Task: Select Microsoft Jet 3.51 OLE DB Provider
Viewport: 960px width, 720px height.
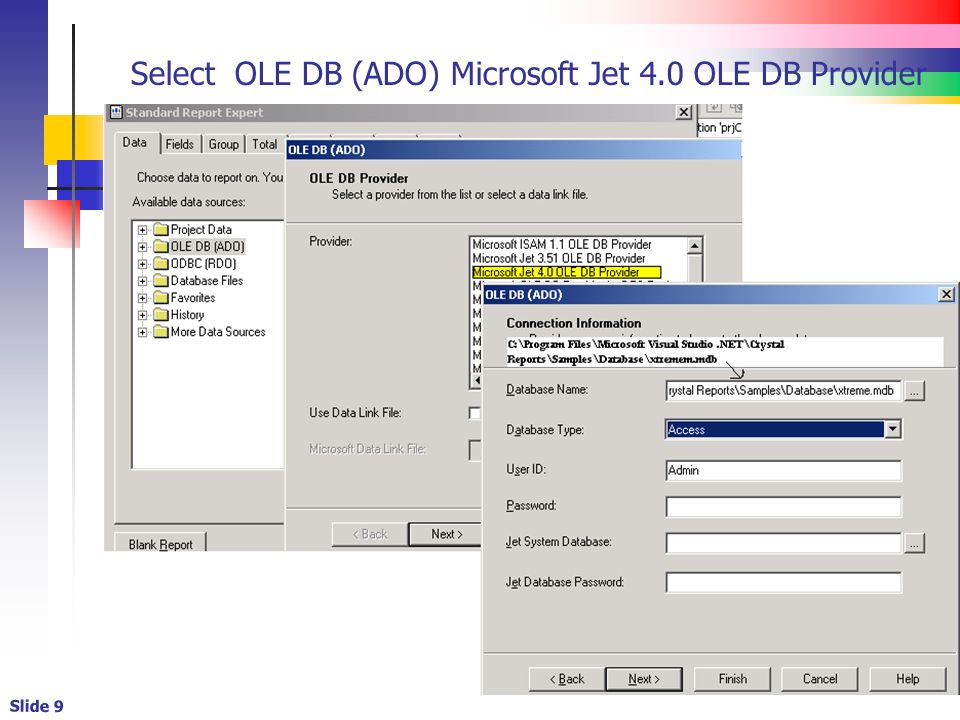Action: click(558, 258)
